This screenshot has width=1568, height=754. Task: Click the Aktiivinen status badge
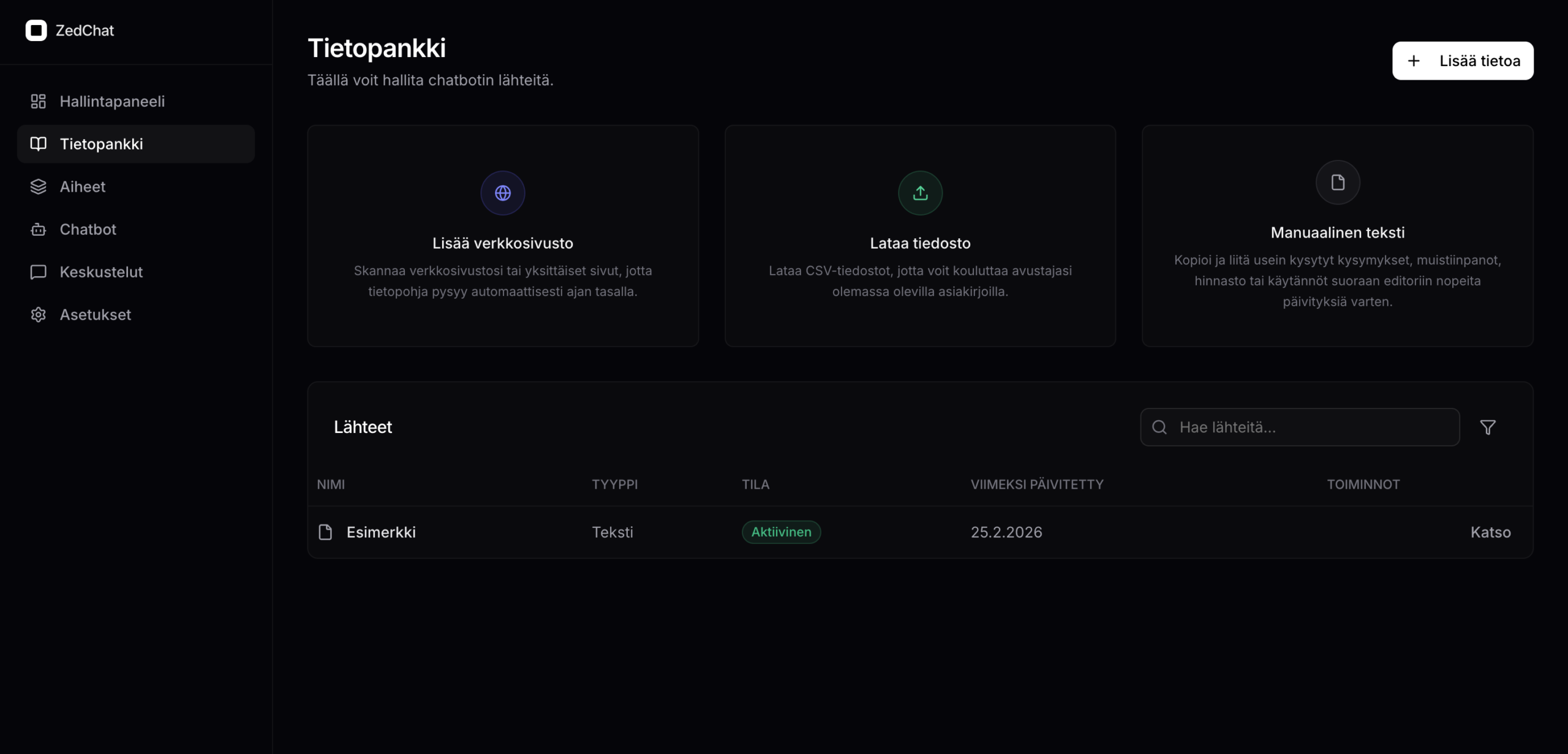coord(781,532)
